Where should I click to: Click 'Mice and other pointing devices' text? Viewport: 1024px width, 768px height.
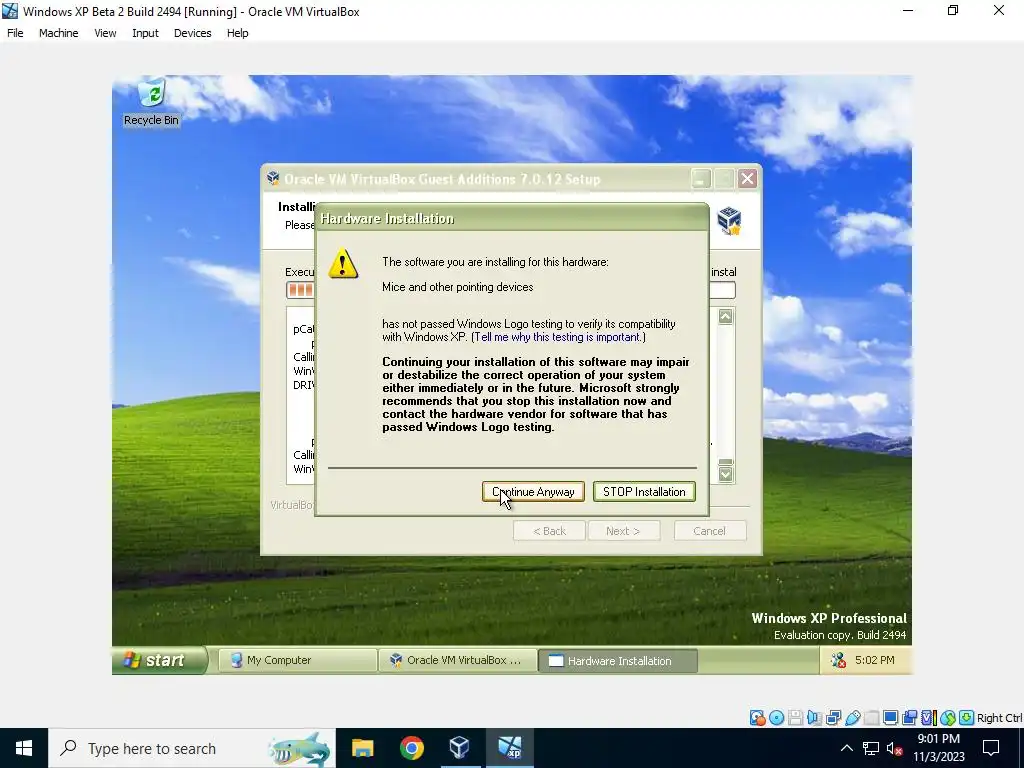457,287
